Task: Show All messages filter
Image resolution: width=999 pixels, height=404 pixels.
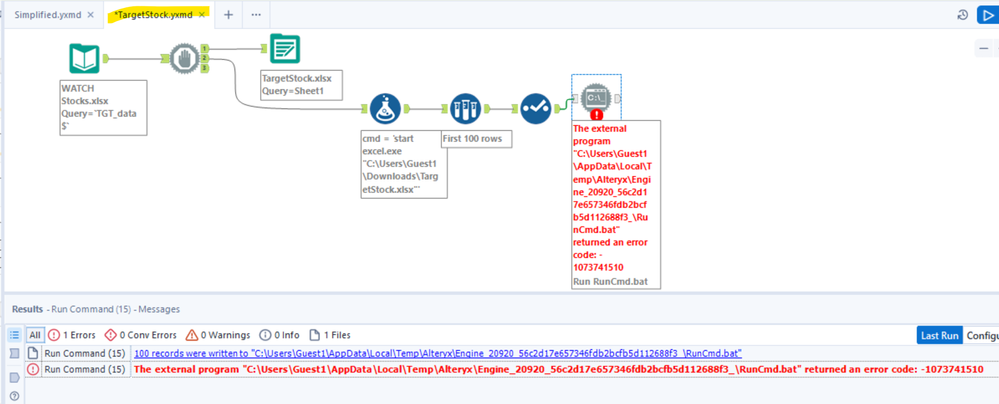Action: coord(35,335)
